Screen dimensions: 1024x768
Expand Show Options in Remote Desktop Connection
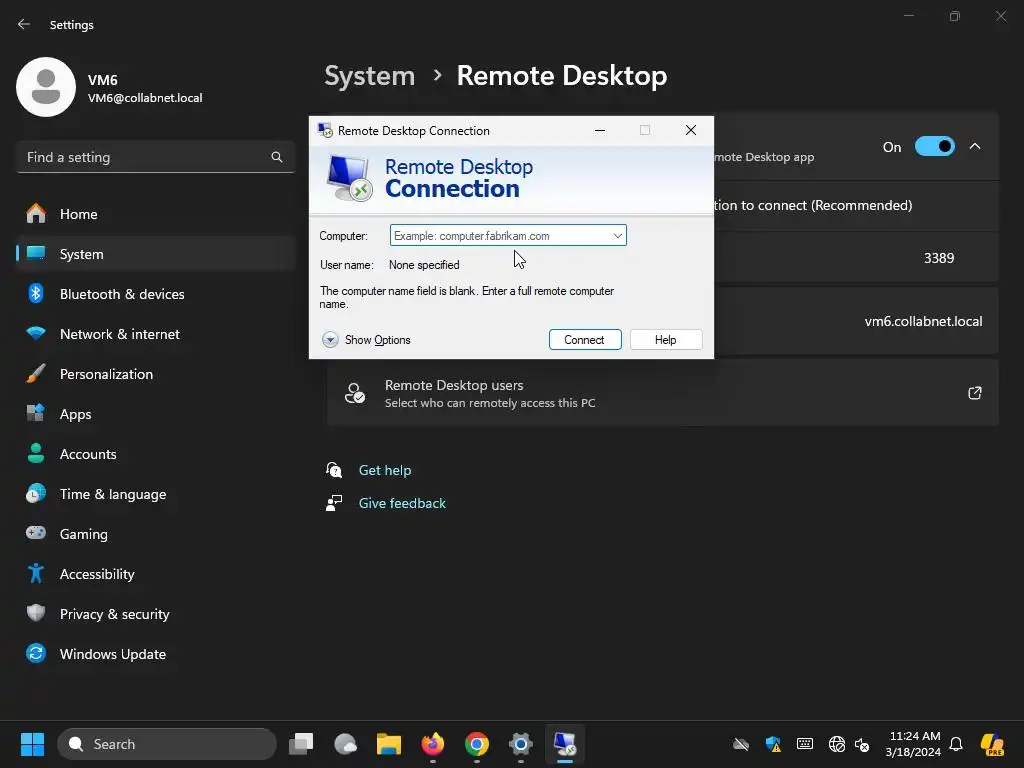point(366,340)
